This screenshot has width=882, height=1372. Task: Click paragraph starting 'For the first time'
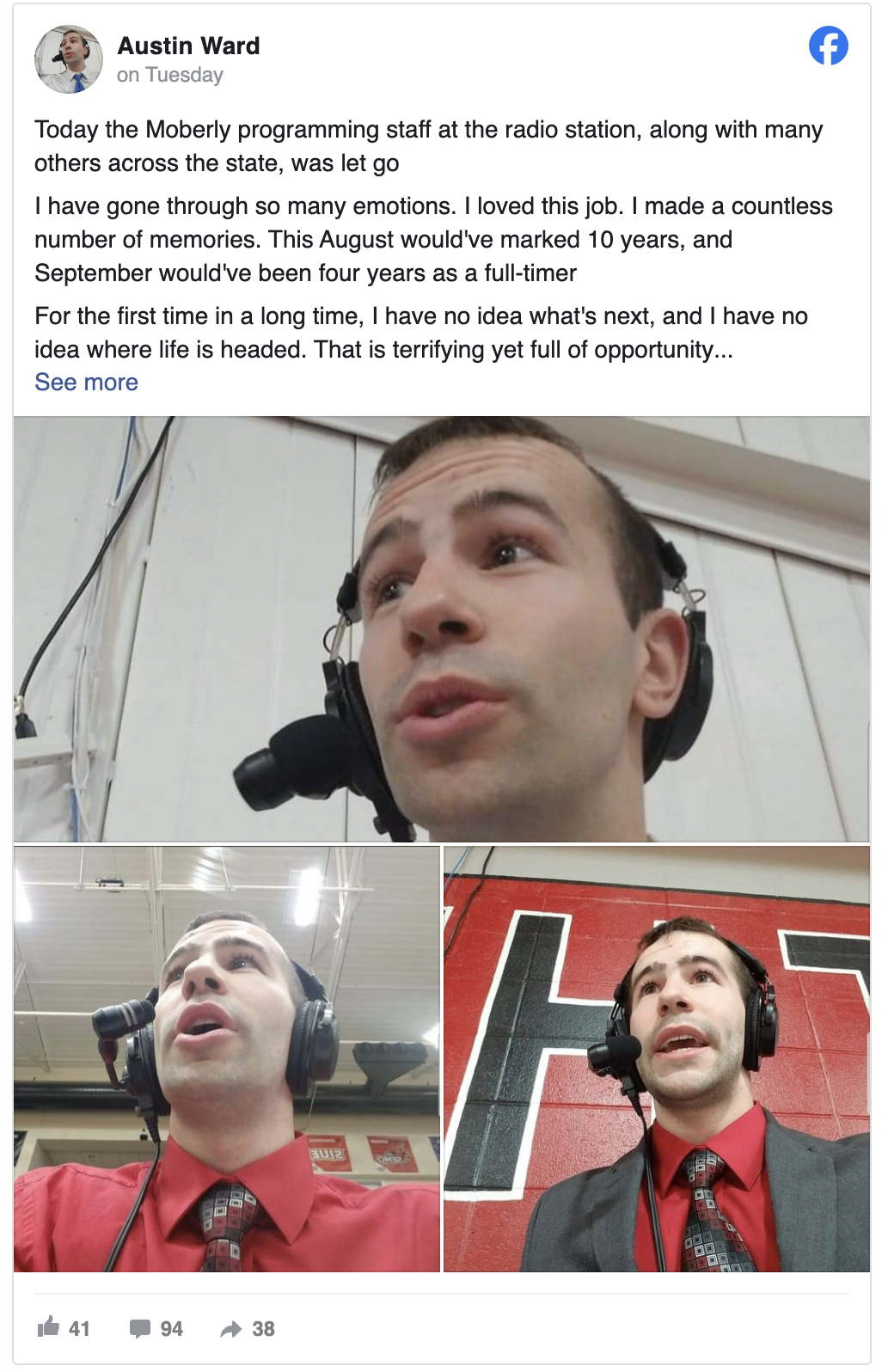coord(421,333)
